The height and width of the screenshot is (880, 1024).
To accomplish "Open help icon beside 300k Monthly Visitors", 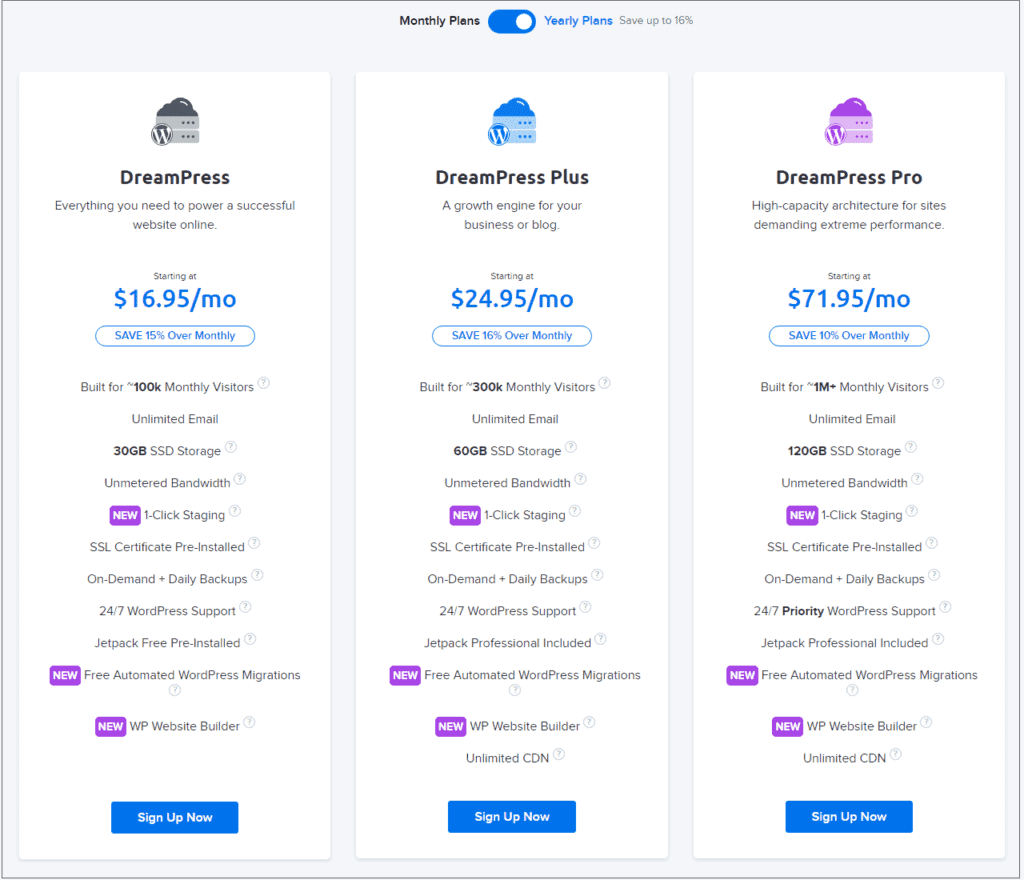I will (605, 383).
